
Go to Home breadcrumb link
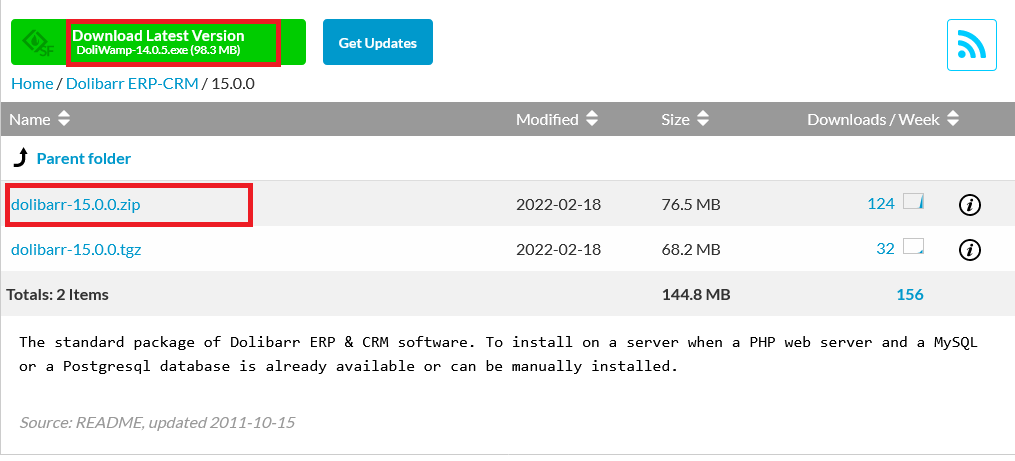coord(32,84)
